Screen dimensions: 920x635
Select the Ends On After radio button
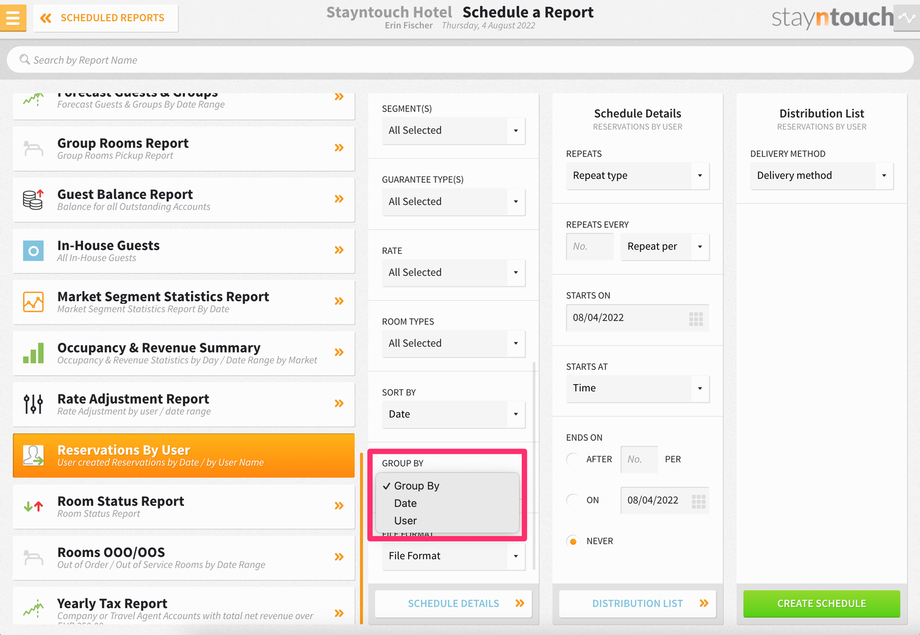coord(573,459)
